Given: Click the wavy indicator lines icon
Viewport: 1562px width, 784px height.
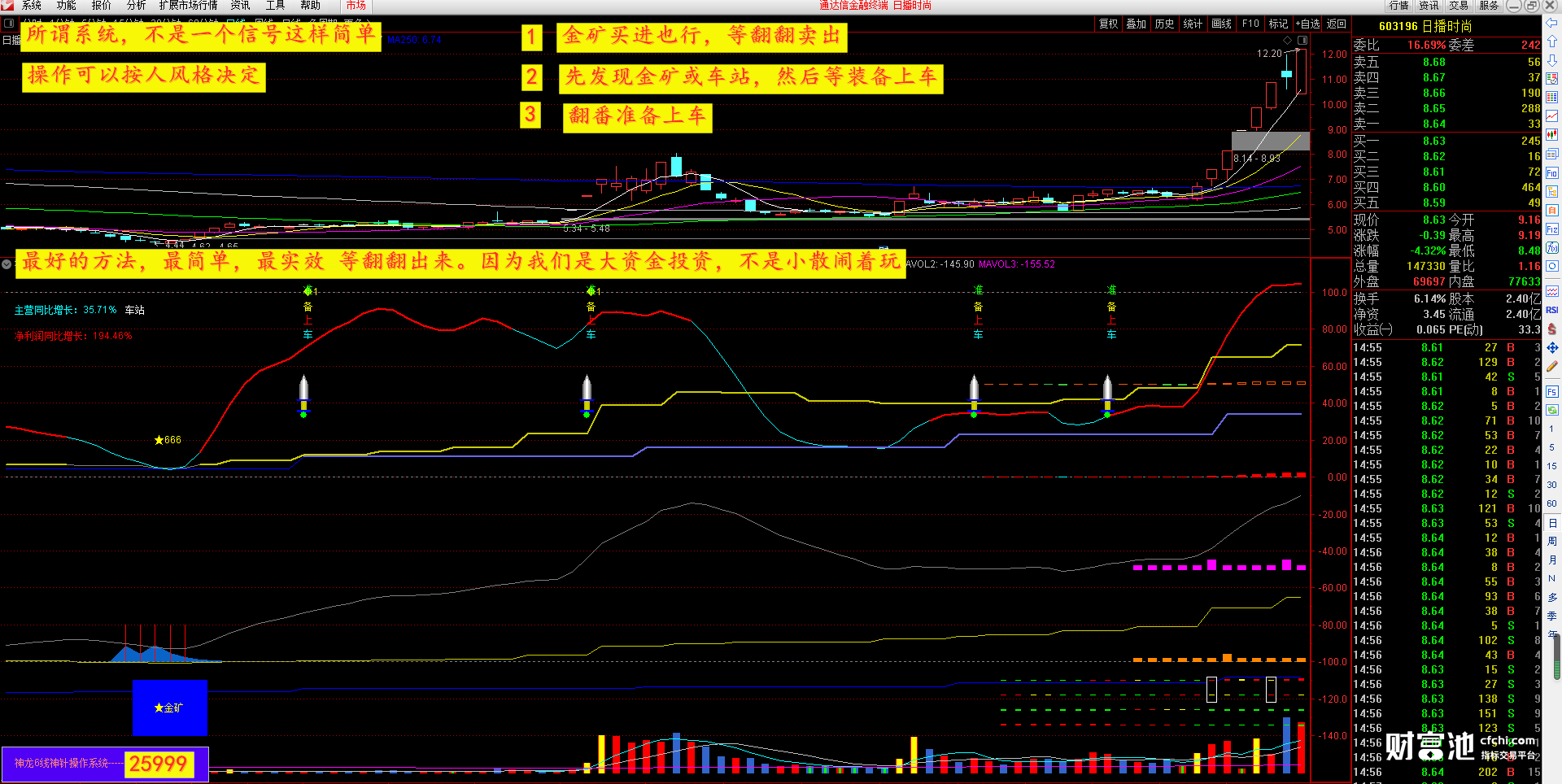Looking at the screenshot, I should click(x=1552, y=291).
